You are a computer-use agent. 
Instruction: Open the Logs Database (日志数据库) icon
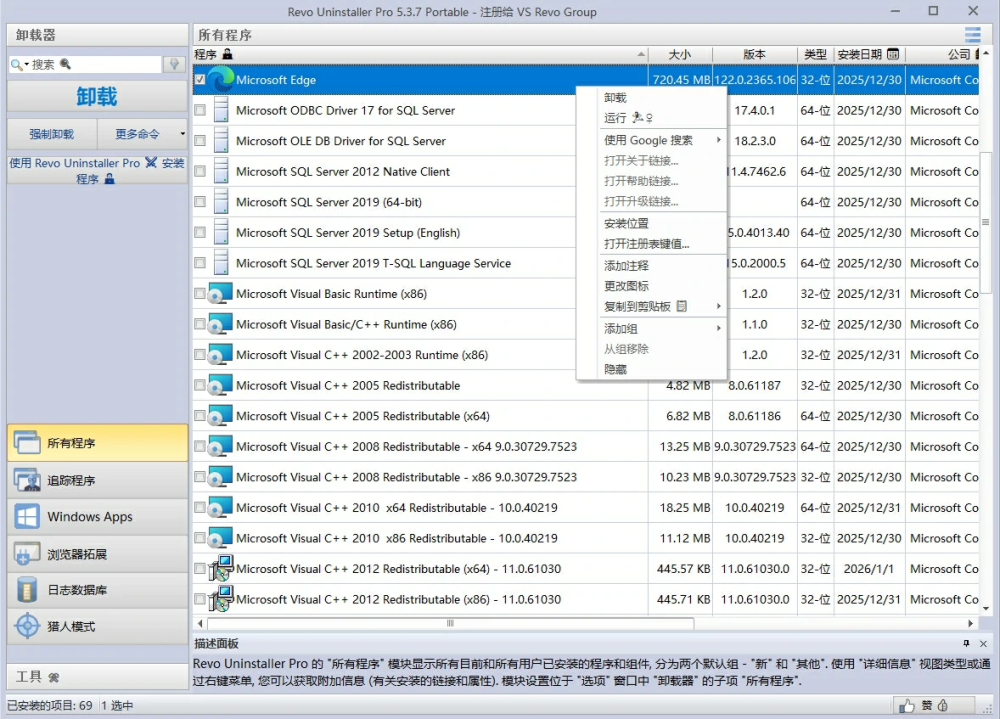click(27, 590)
